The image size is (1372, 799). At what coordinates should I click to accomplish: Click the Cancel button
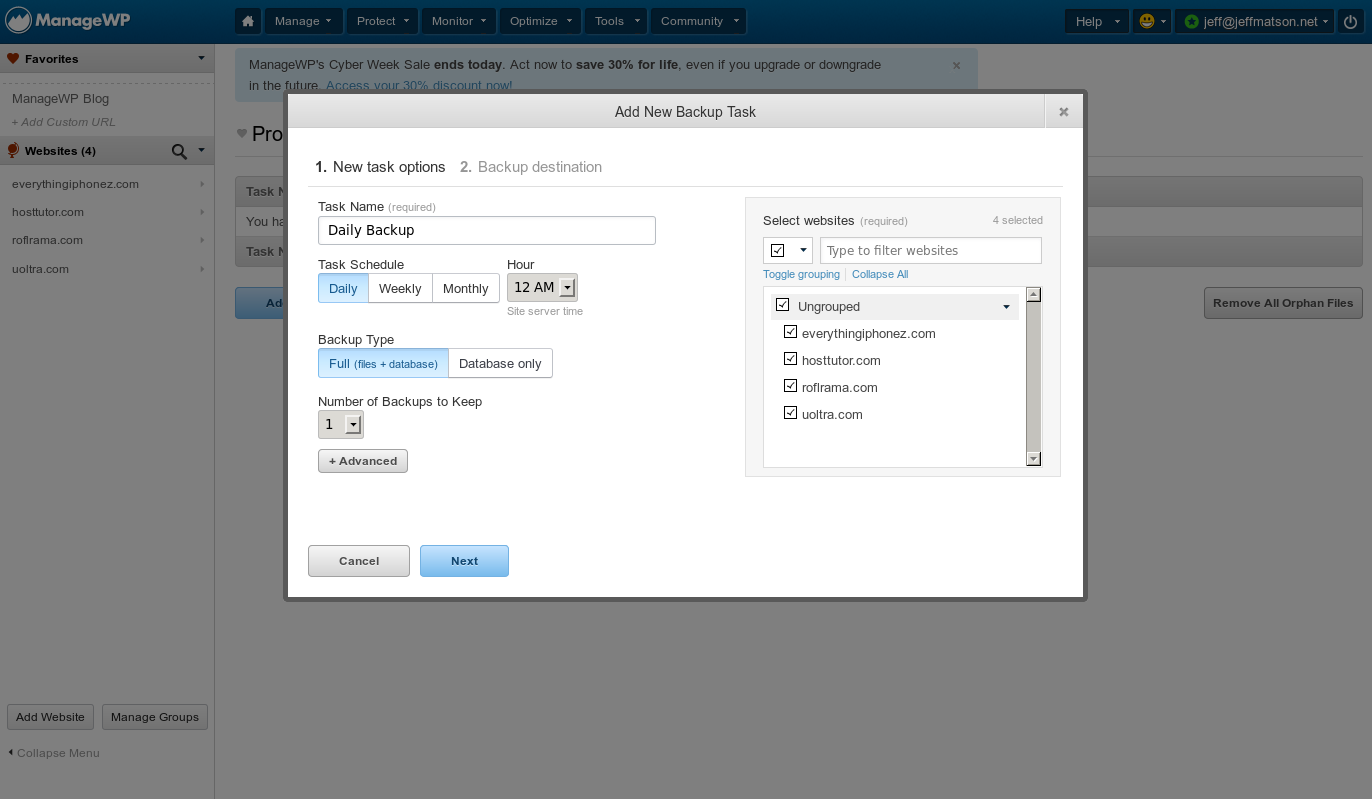(359, 561)
